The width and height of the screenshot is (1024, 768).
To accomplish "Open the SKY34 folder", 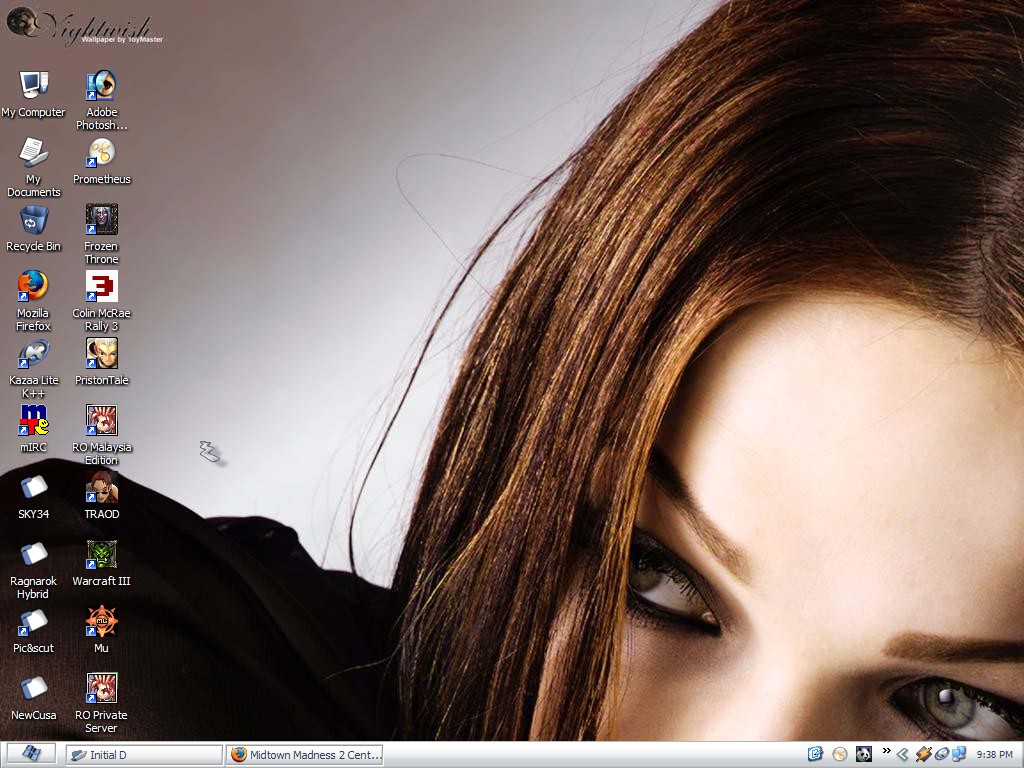I will (x=33, y=488).
